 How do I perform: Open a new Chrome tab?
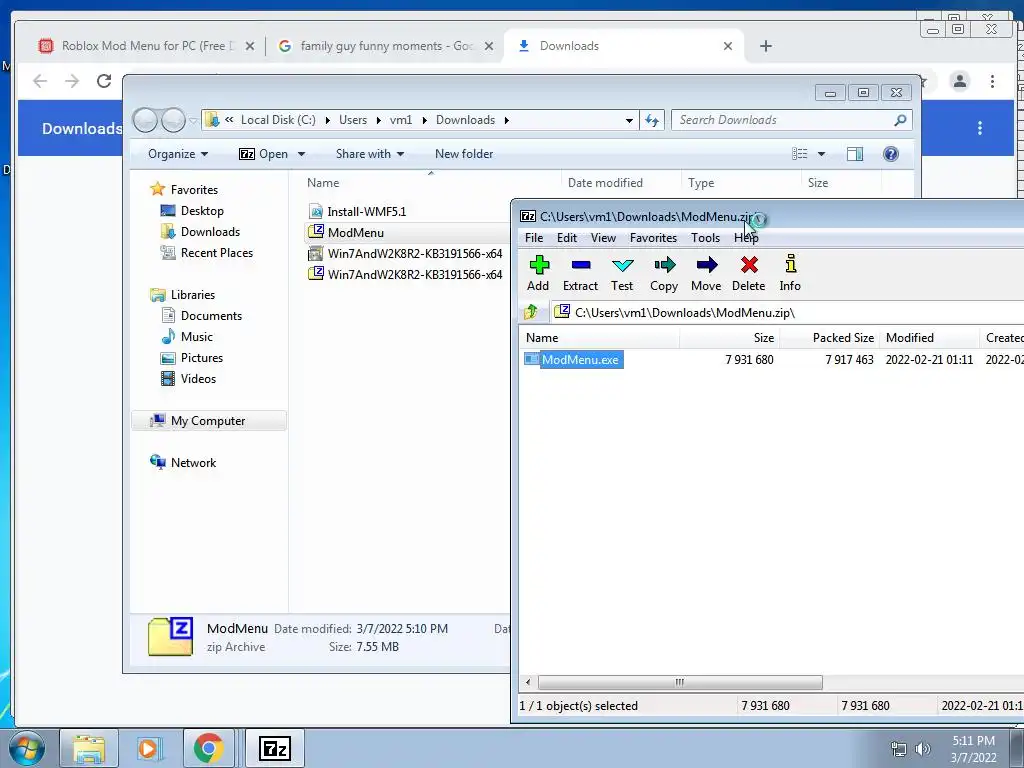click(766, 46)
